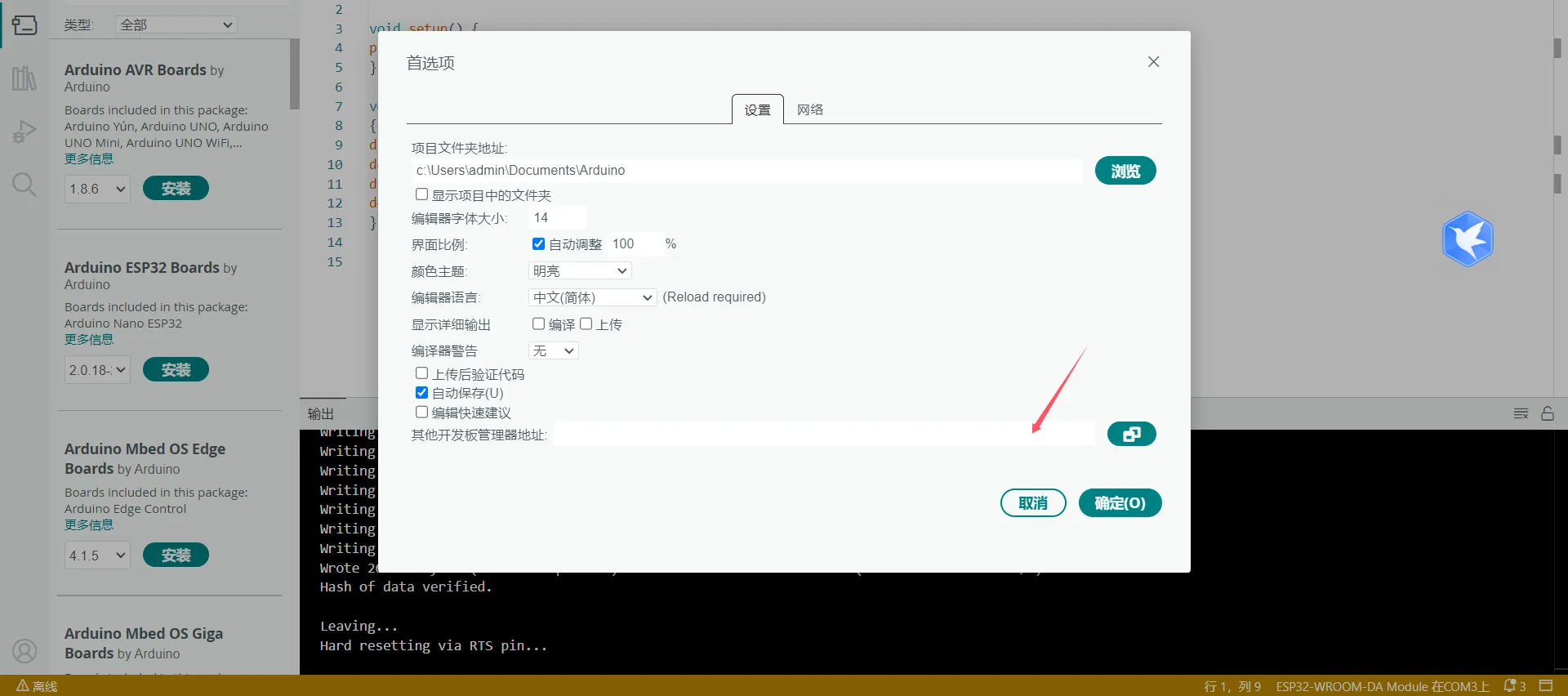
Task: Open the Search sidebar icon
Action: 24,185
